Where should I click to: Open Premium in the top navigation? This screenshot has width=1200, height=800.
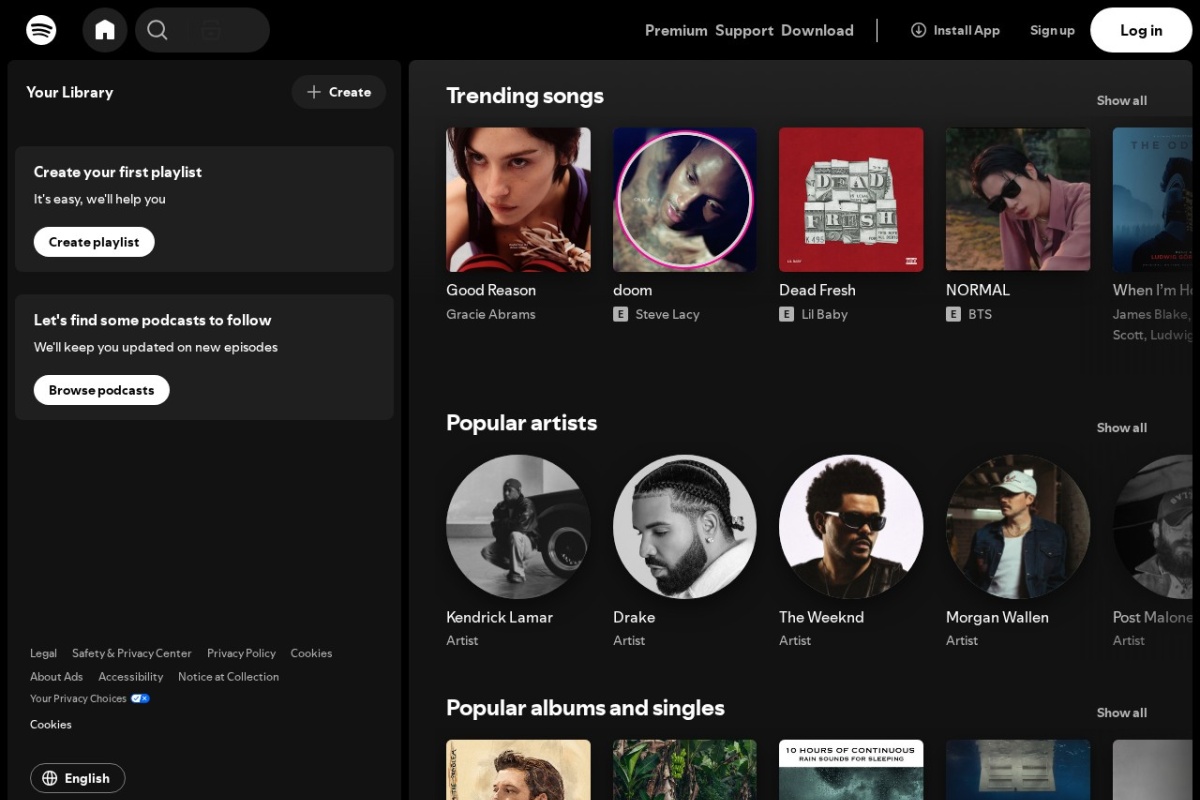click(x=676, y=30)
